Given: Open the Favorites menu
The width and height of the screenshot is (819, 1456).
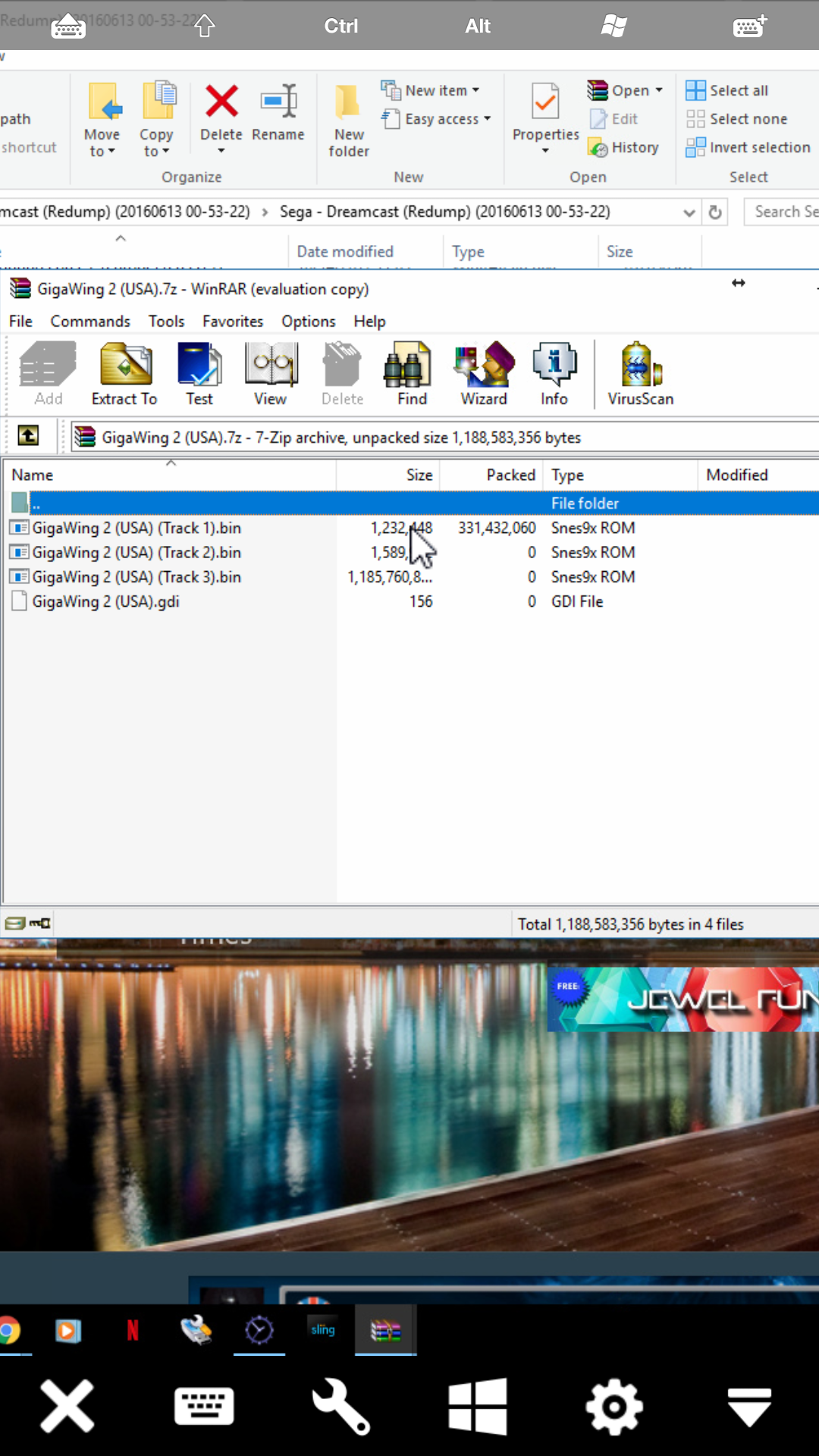Looking at the screenshot, I should tap(233, 322).
